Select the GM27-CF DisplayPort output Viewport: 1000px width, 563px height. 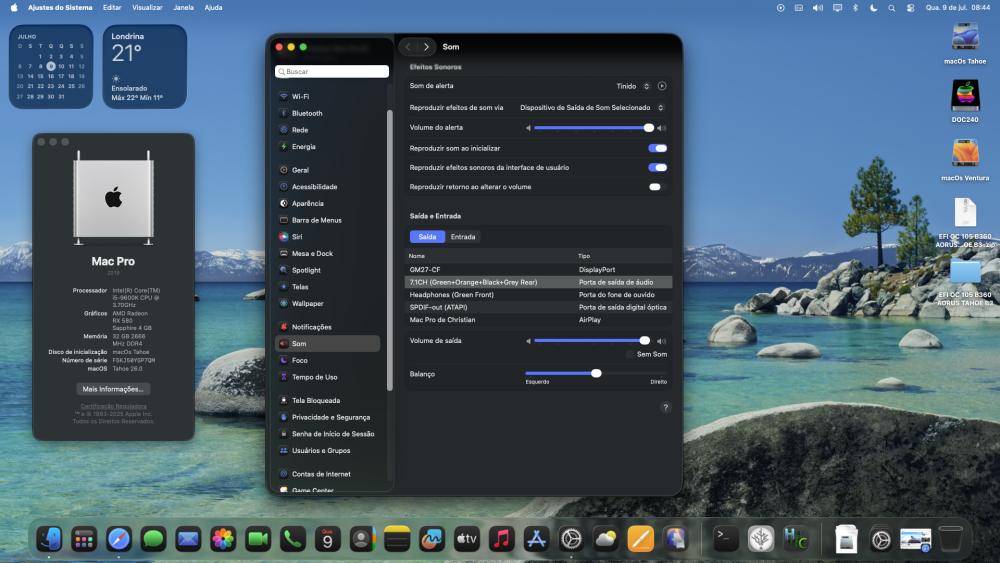(538, 270)
